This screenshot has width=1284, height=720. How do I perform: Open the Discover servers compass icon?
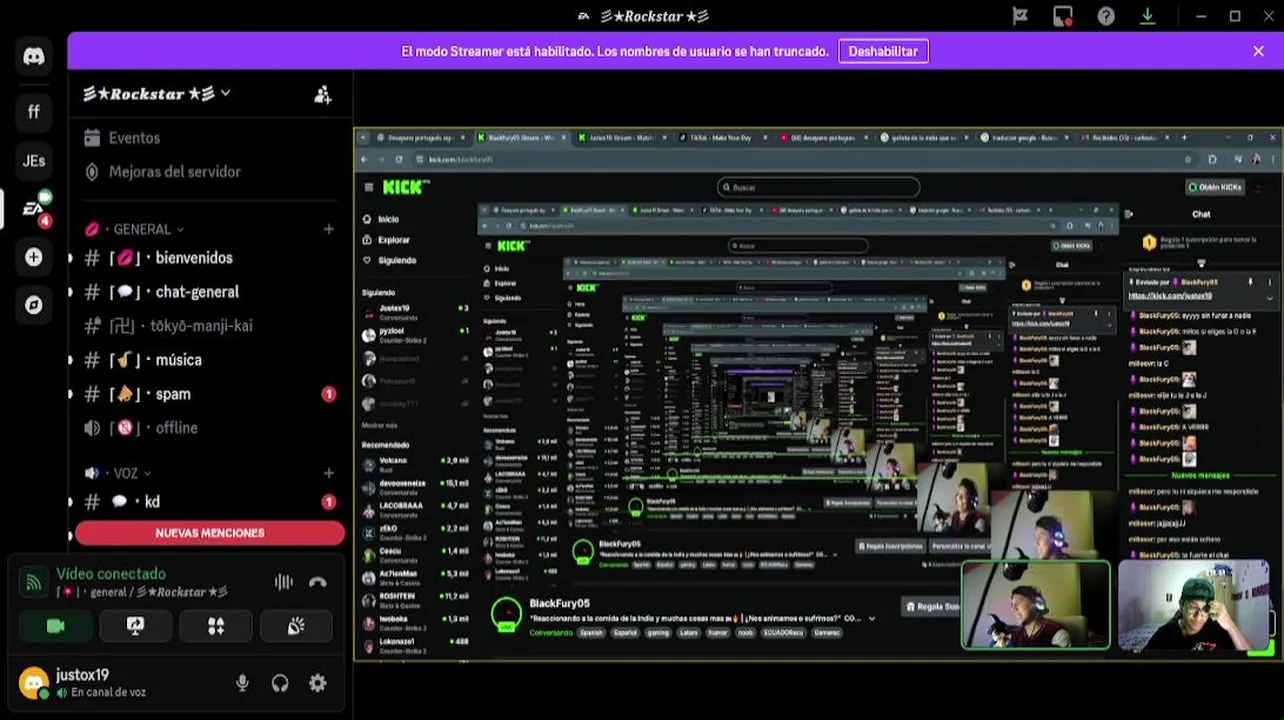coord(34,305)
